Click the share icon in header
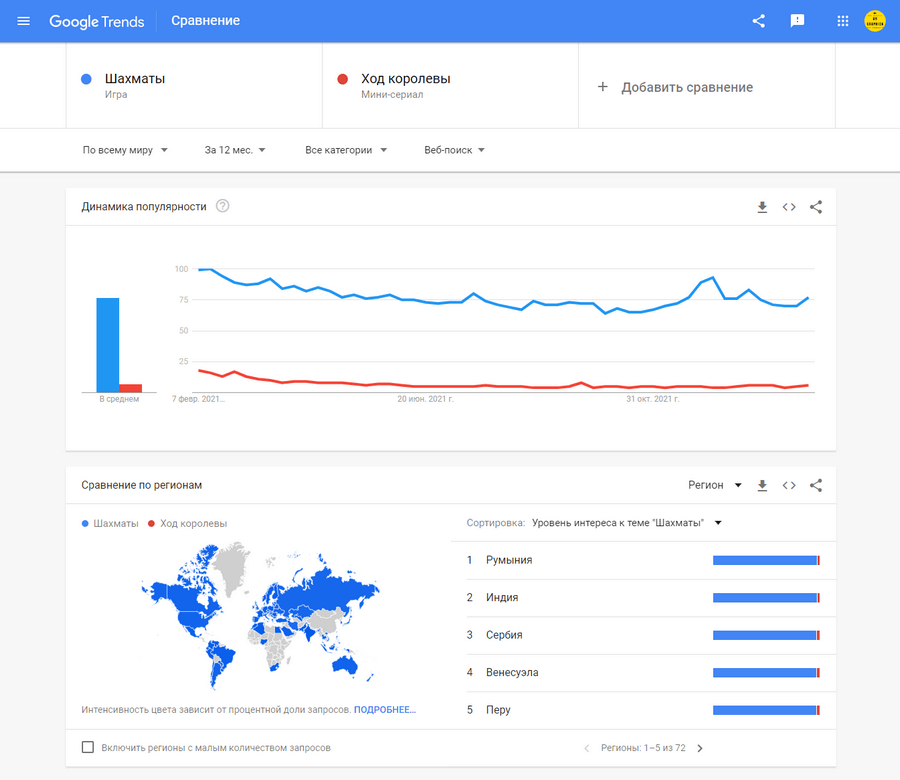The height and width of the screenshot is (780, 900). pos(758,21)
